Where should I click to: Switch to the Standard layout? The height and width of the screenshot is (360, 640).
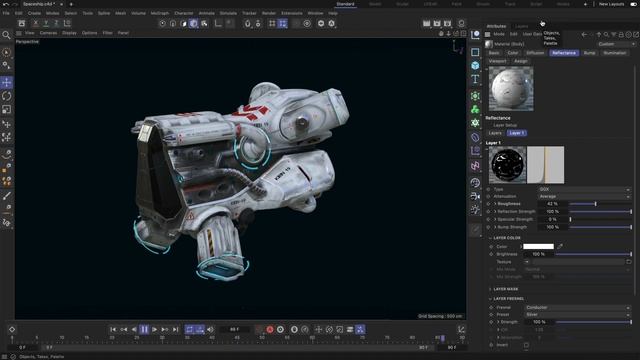click(x=345, y=4)
